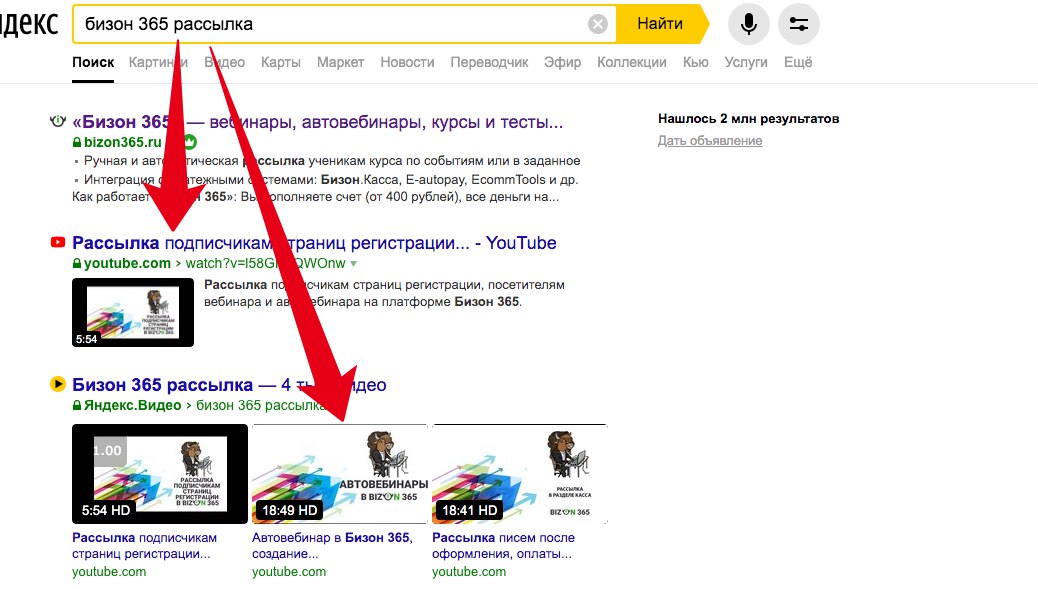1038x589 pixels.
Task: Click the snippet line Интеграция с платежными системами
Action: (x=331, y=179)
